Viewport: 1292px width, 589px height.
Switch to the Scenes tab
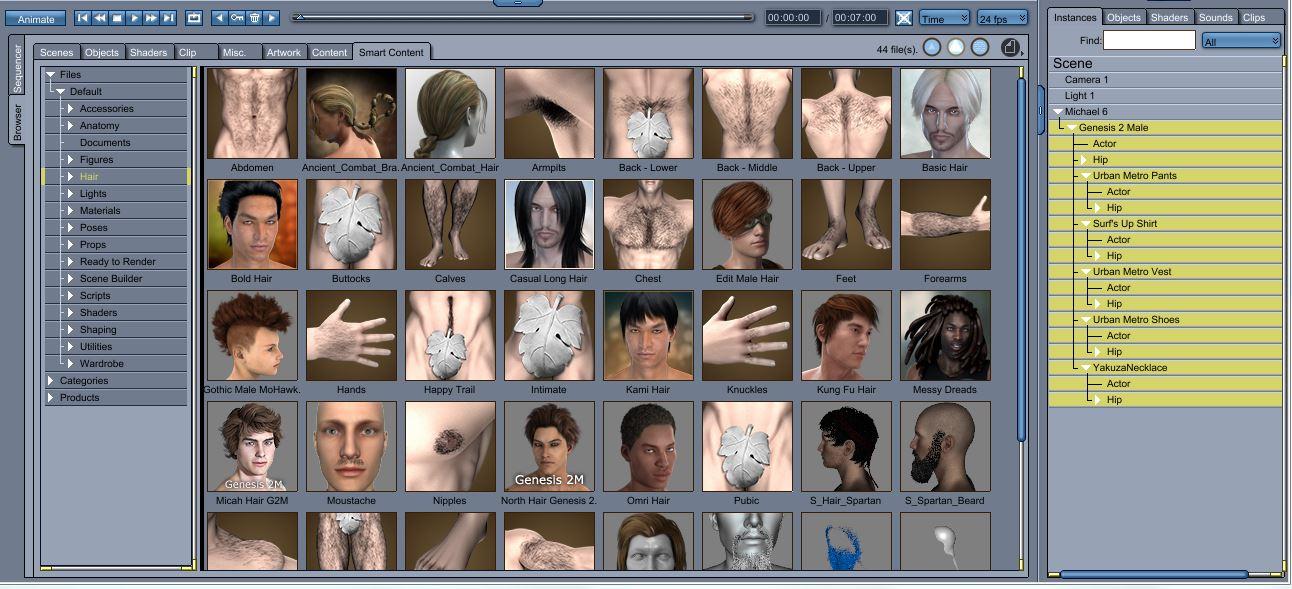[x=57, y=52]
